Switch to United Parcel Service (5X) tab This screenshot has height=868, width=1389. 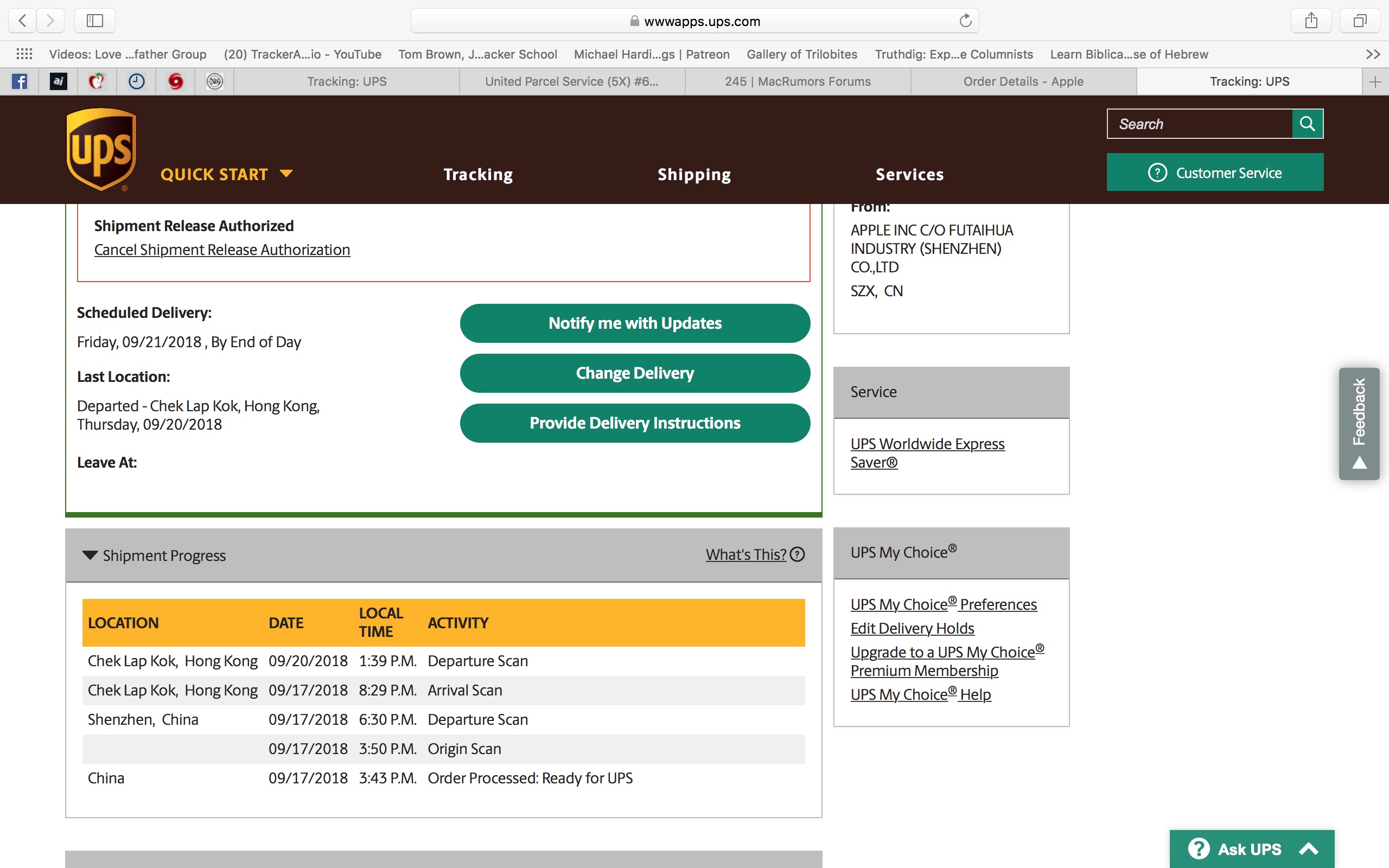[572, 81]
